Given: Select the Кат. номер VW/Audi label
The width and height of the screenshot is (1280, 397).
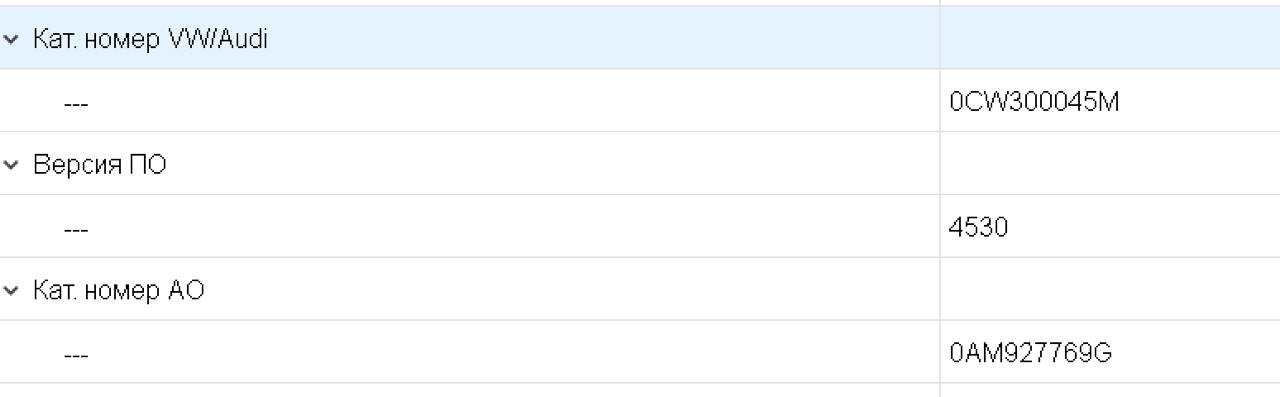Looking at the screenshot, I should pos(150,39).
